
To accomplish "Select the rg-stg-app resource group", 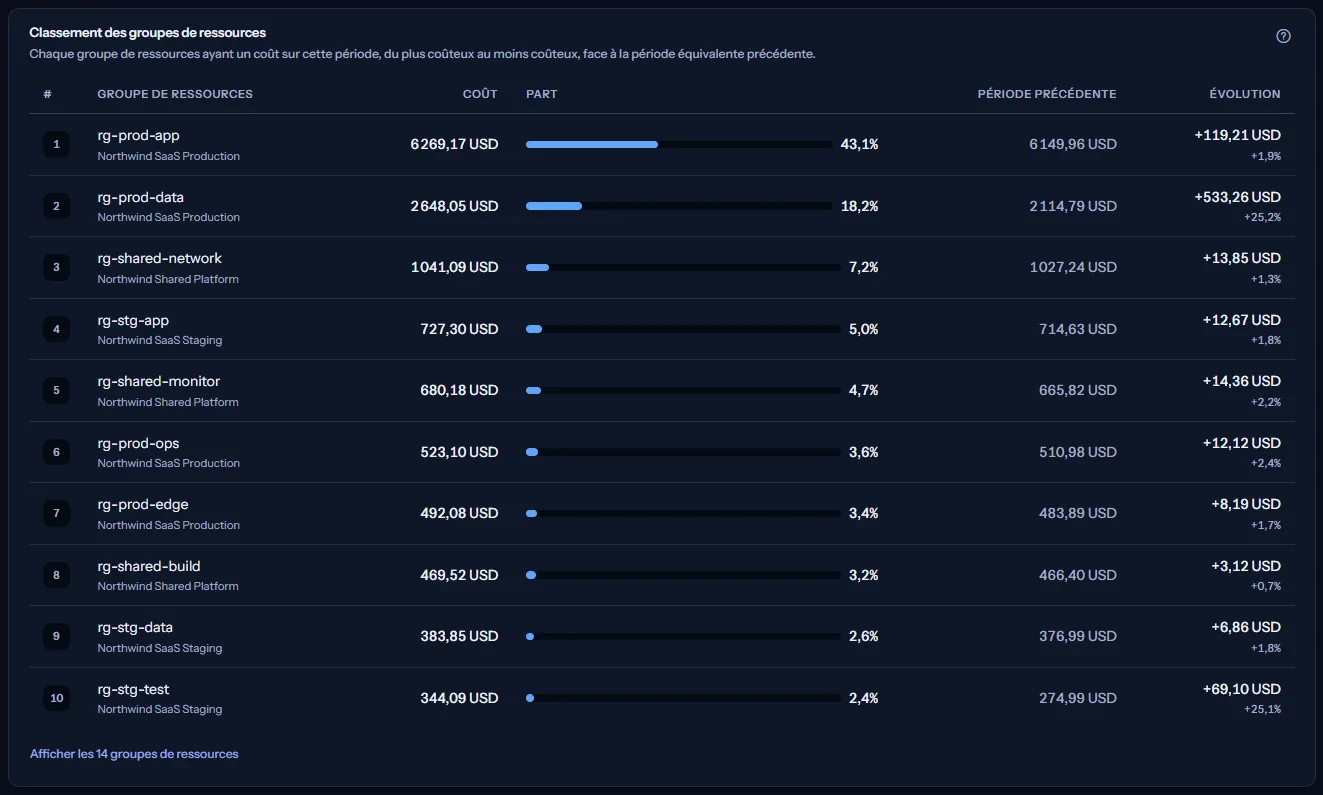I will pyautogui.click(x=133, y=320).
